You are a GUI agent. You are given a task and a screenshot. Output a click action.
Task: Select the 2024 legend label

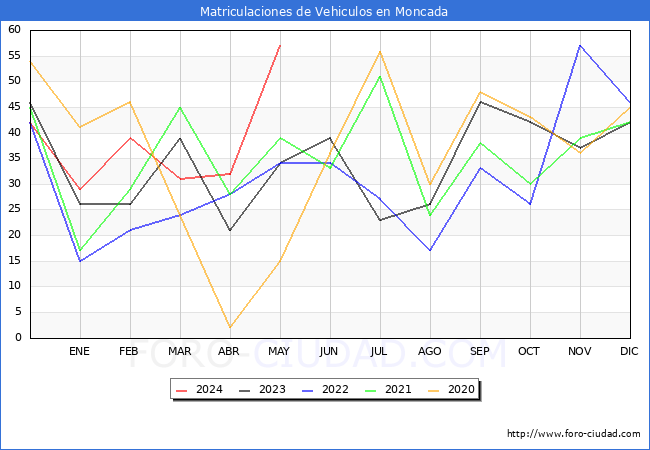(209, 390)
